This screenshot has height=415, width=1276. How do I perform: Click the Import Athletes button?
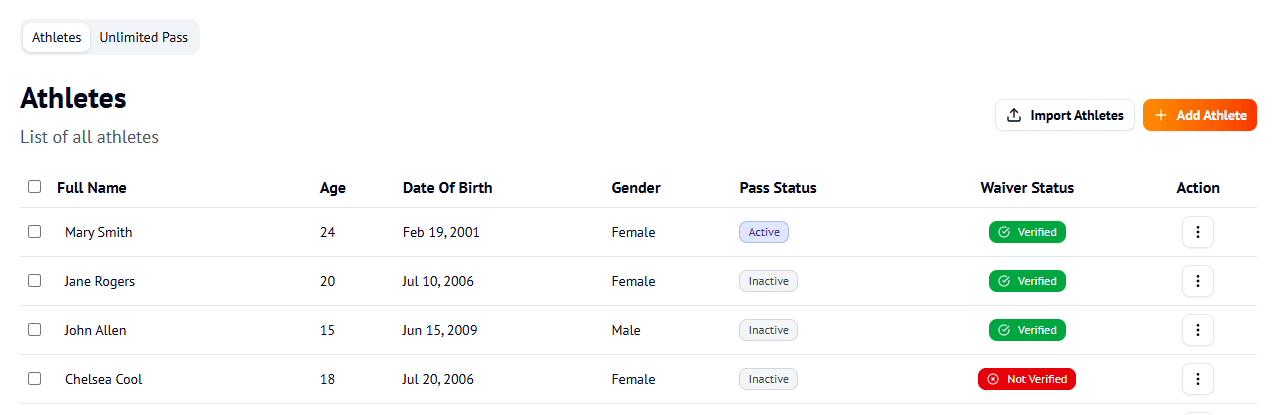pos(1065,115)
